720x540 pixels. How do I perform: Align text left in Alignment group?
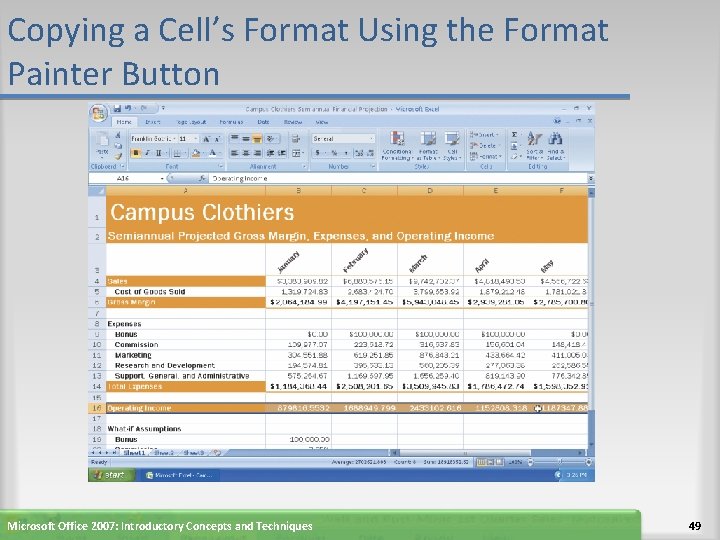(x=234, y=153)
